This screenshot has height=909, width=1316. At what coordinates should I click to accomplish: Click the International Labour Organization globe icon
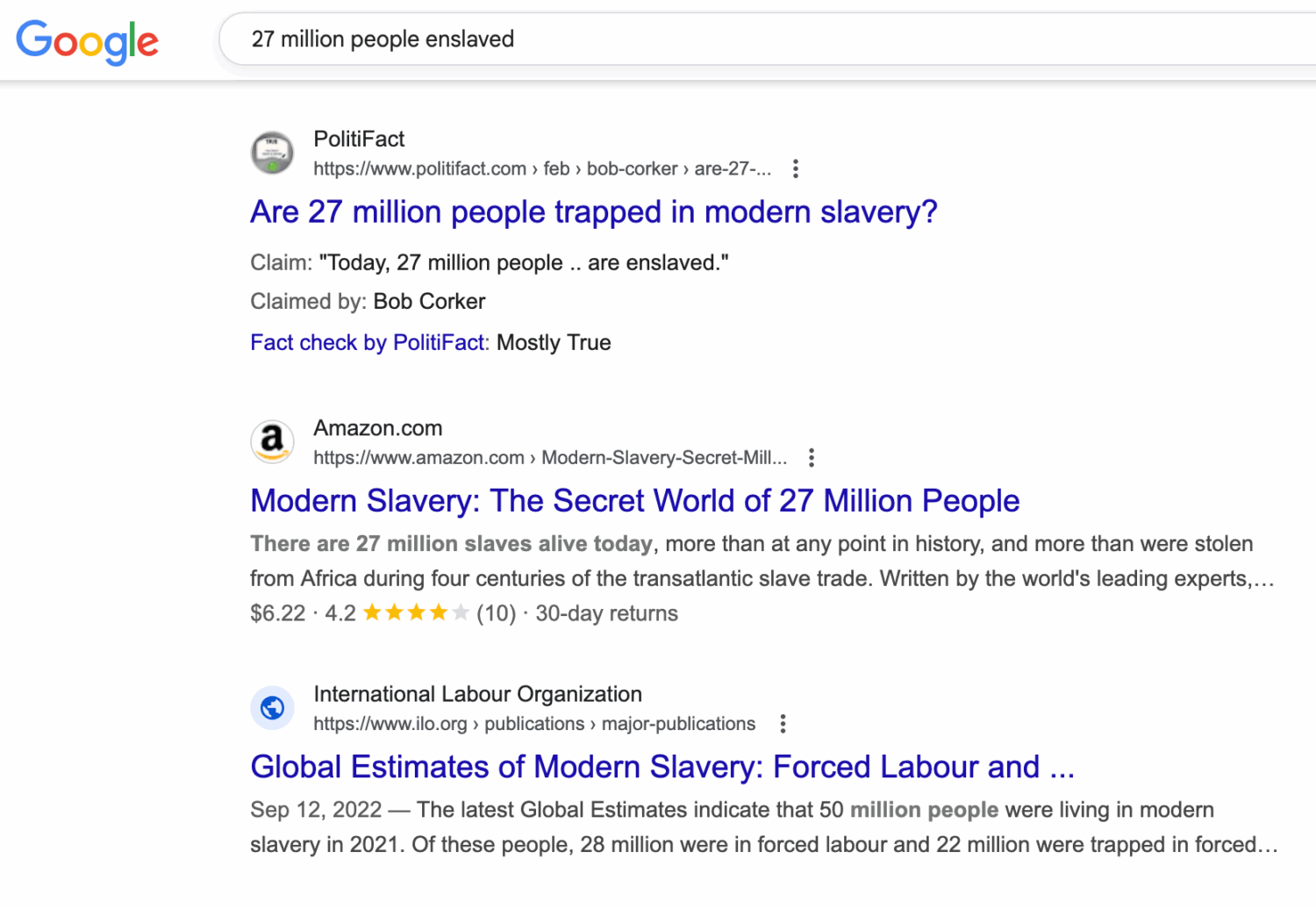click(272, 707)
